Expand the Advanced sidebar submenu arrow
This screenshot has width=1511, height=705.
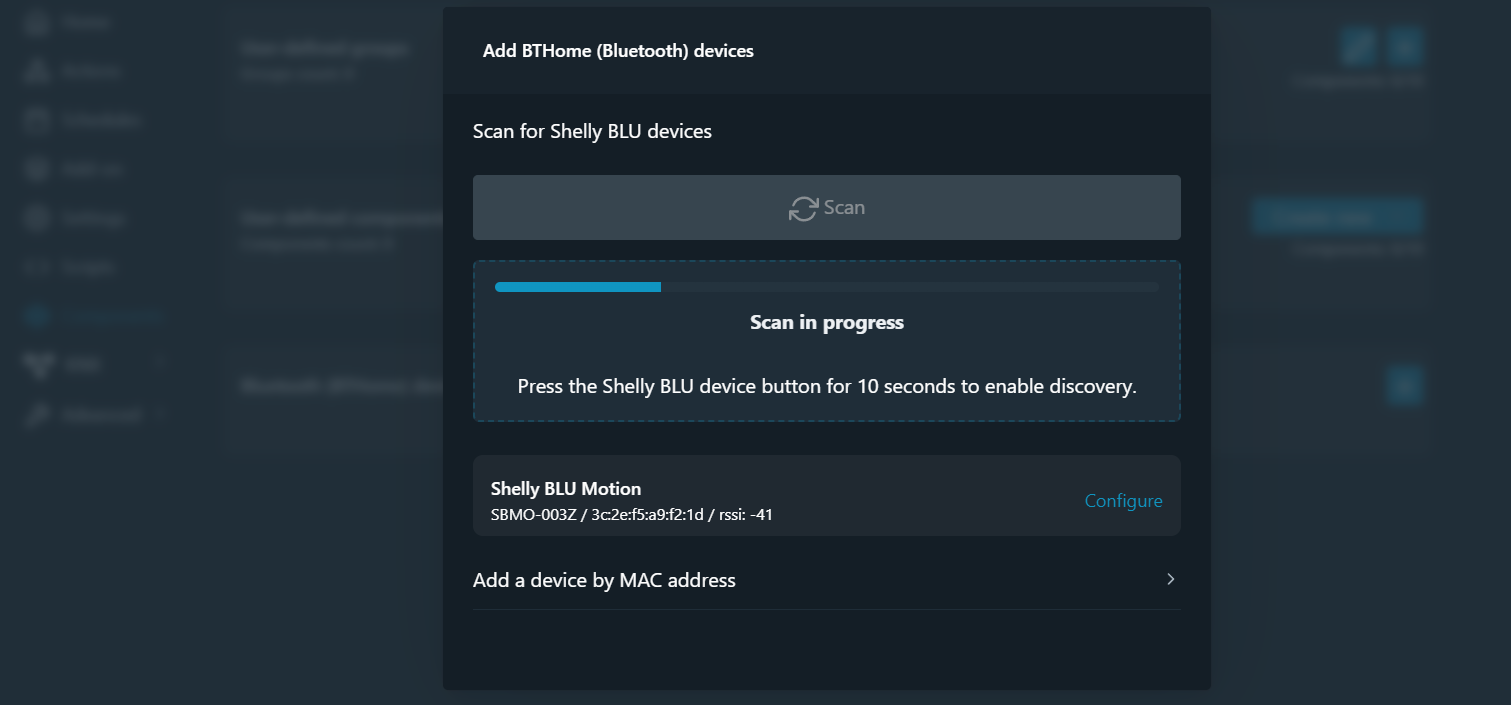click(x=161, y=414)
